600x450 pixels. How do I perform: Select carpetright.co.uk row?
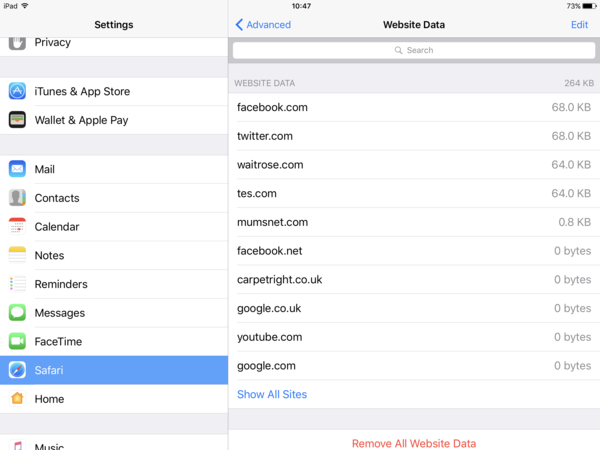[414, 279]
